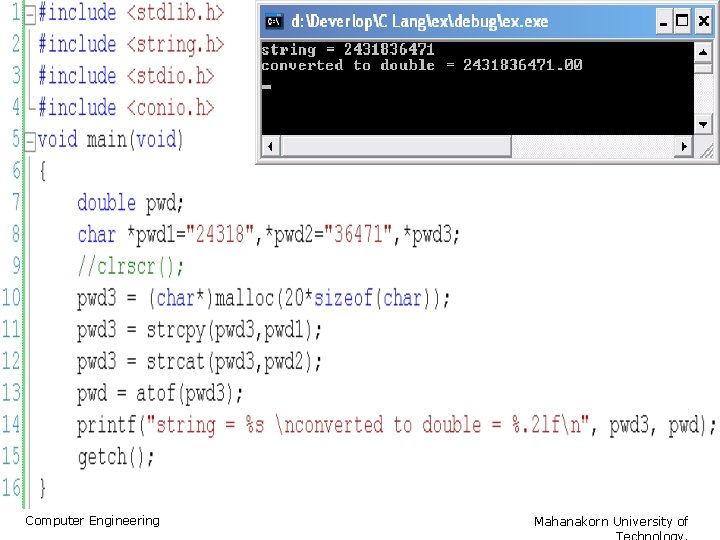Screen dimensions: 720x540
Task: Click on the atof(pwd3) call
Action: pos(188,394)
